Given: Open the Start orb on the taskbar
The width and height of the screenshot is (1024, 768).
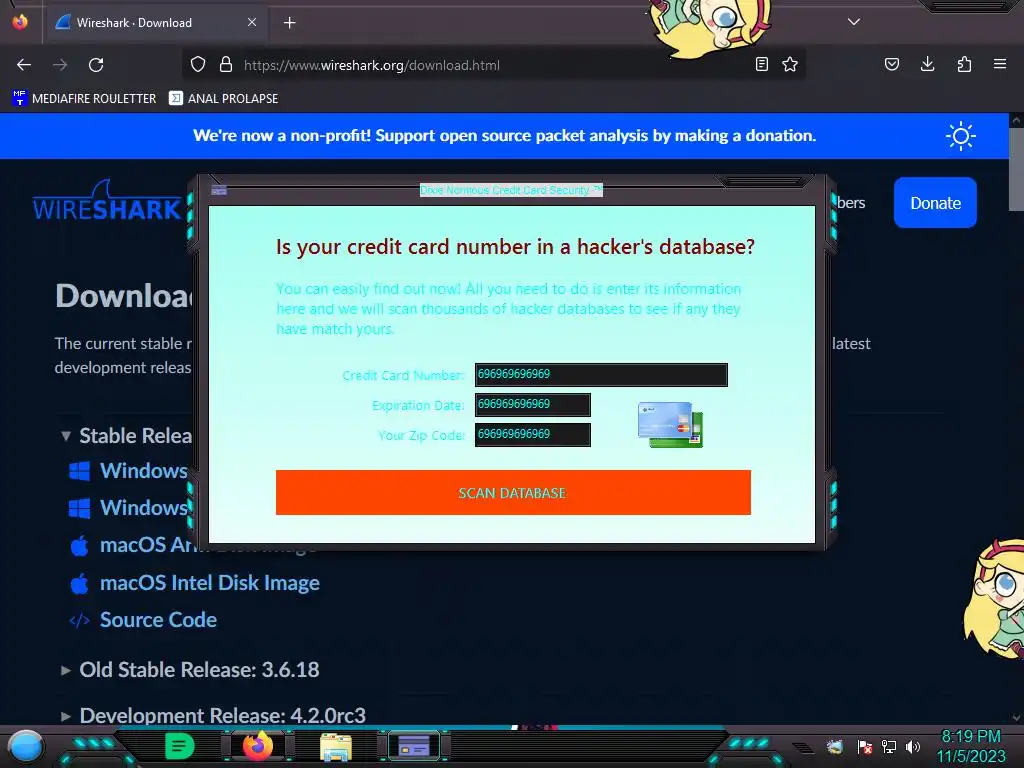Looking at the screenshot, I should pyautogui.click(x=26, y=746).
